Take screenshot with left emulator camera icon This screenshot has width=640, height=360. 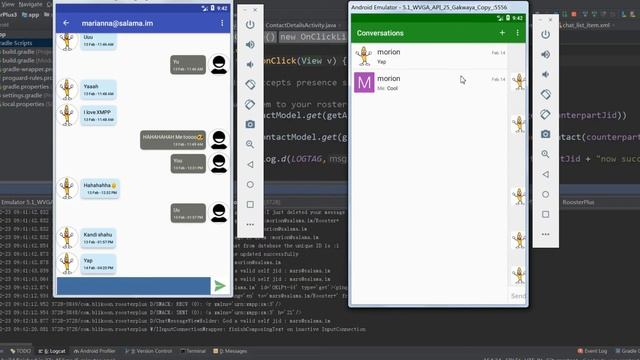[x=250, y=124]
